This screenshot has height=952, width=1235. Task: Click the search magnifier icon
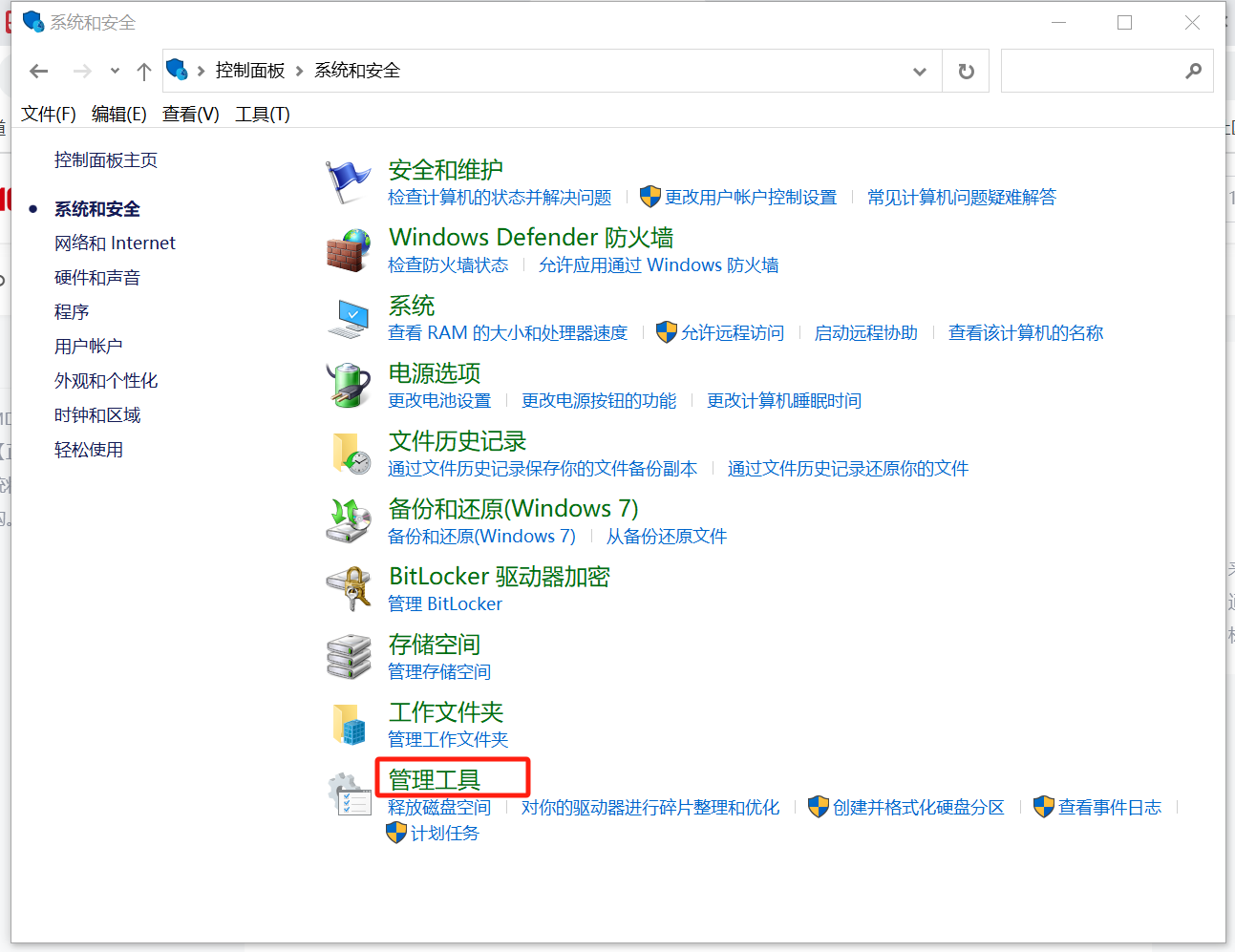(x=1193, y=71)
